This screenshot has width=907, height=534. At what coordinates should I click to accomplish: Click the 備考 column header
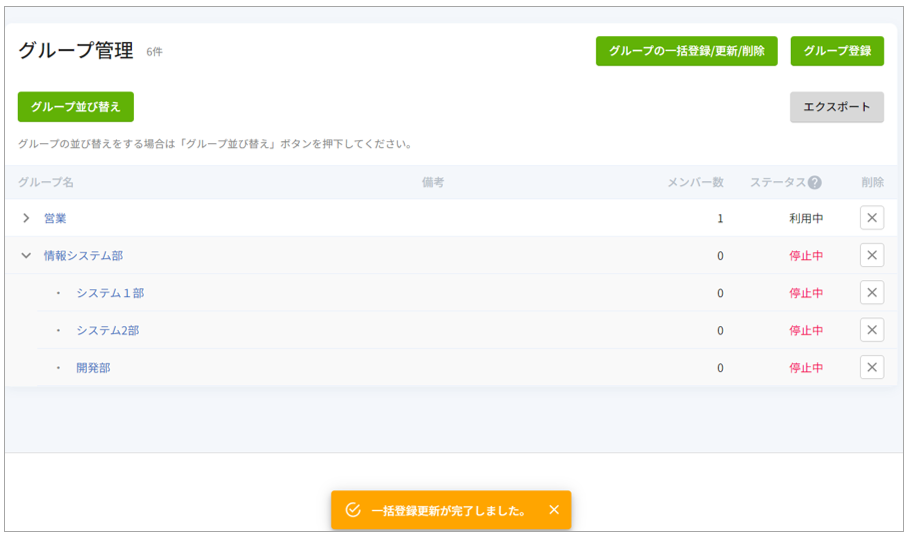click(x=433, y=182)
